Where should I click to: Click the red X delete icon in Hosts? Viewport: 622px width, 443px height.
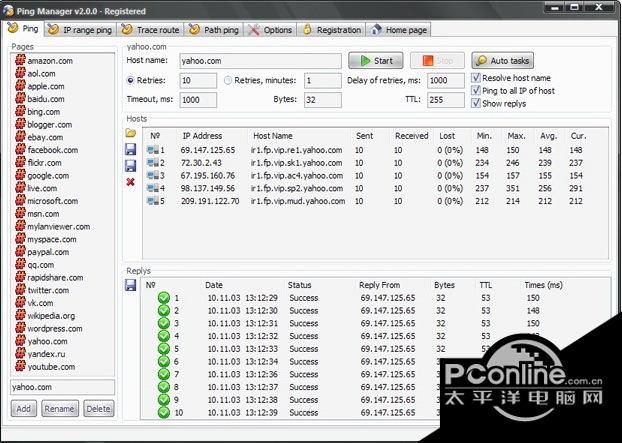[131, 182]
